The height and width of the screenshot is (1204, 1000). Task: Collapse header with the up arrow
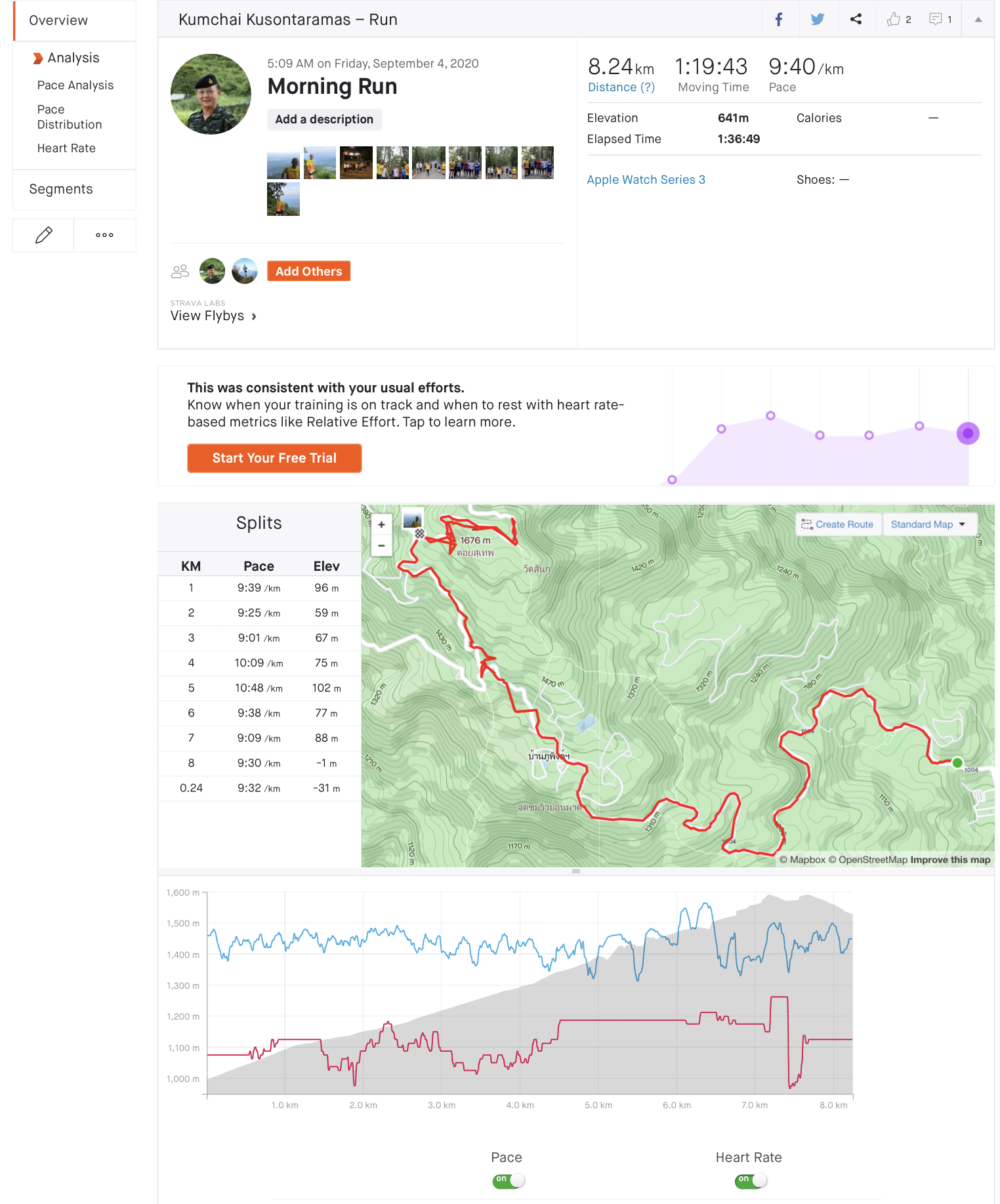(978, 20)
